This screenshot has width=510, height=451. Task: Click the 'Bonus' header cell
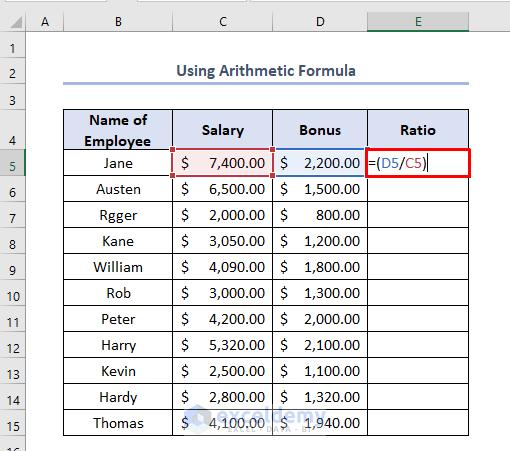click(x=320, y=130)
